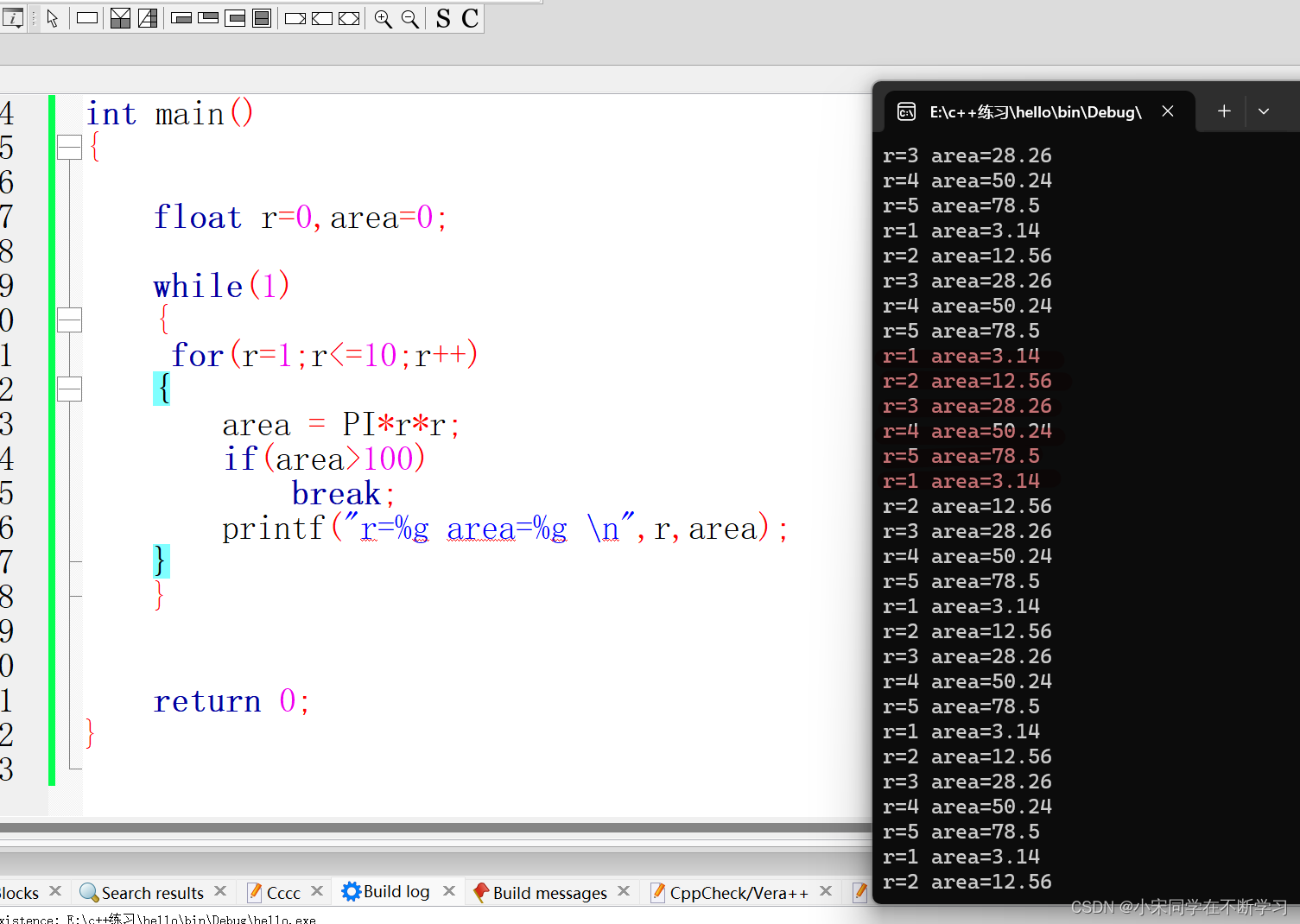
Task: Click the 'return 0;' line
Action: click(x=231, y=700)
